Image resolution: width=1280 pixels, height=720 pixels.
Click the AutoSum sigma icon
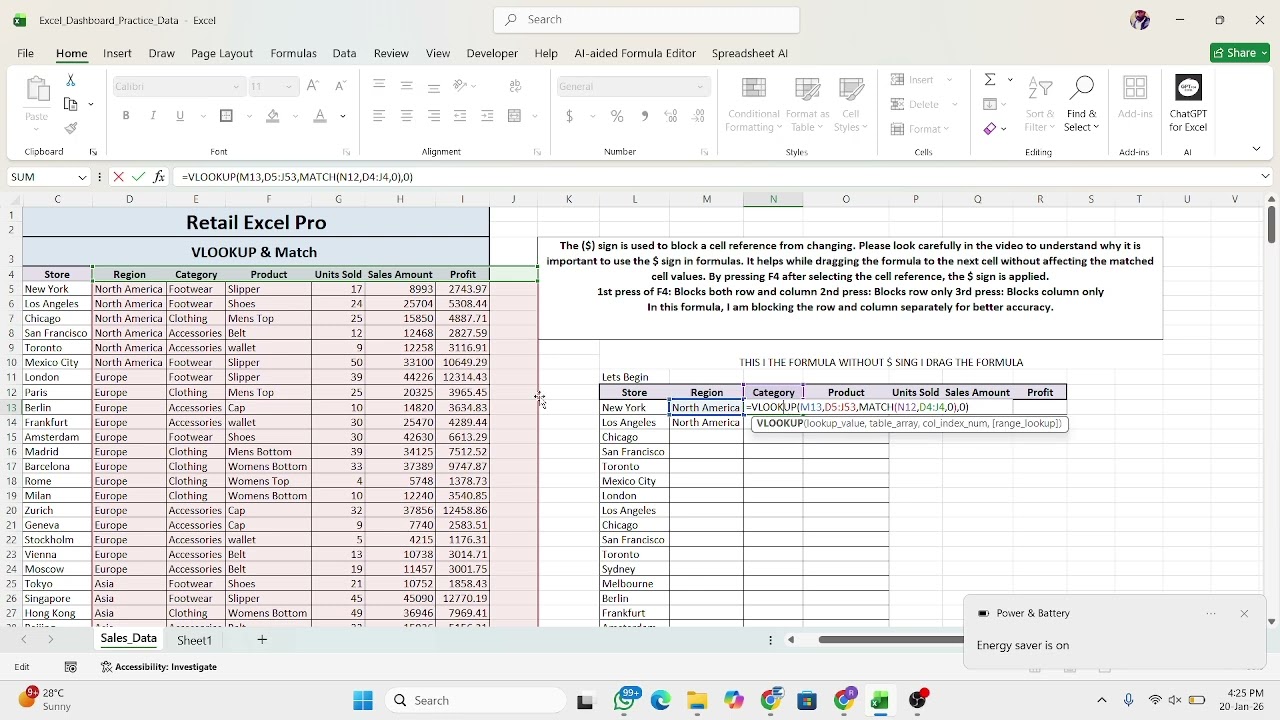pyautogui.click(x=990, y=80)
